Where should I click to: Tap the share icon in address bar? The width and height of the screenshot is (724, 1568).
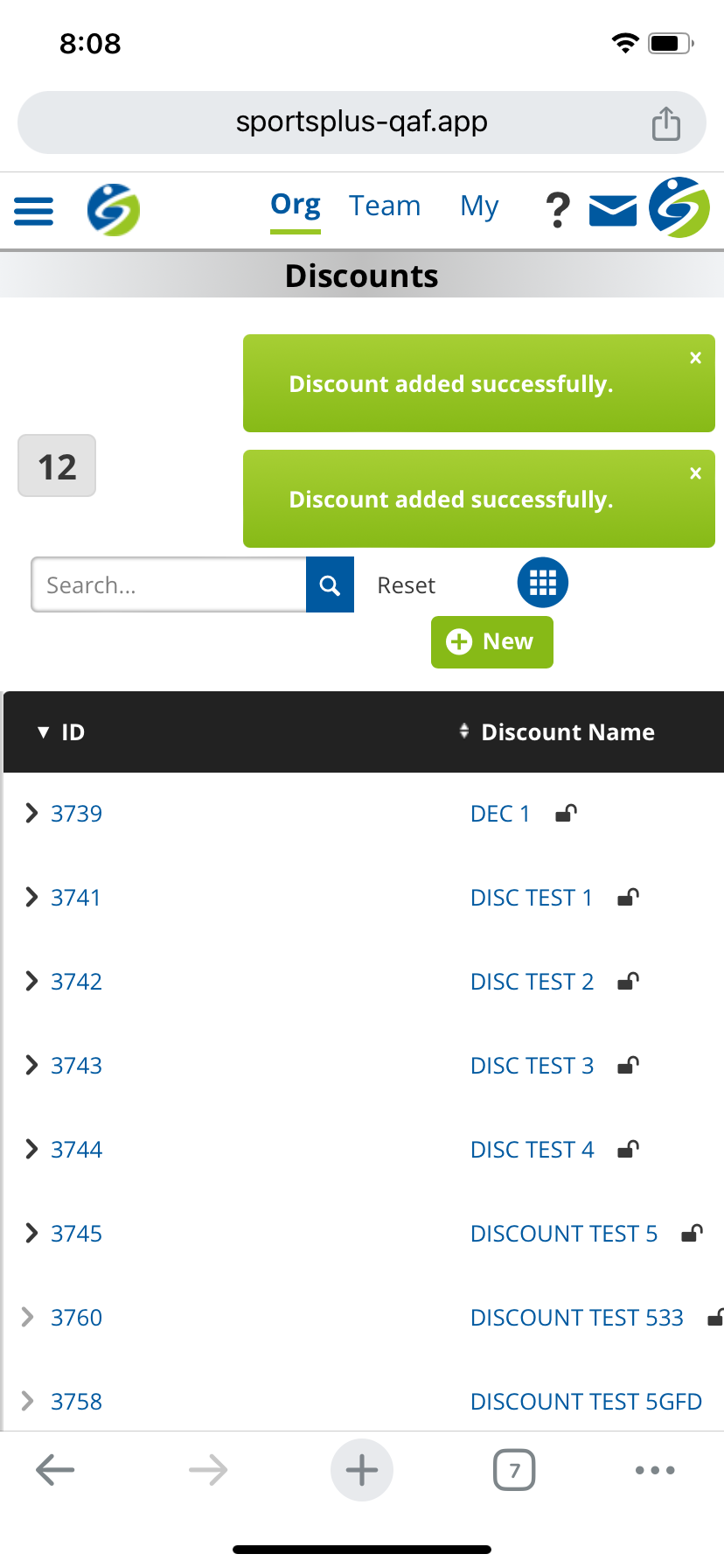pyautogui.click(x=665, y=123)
